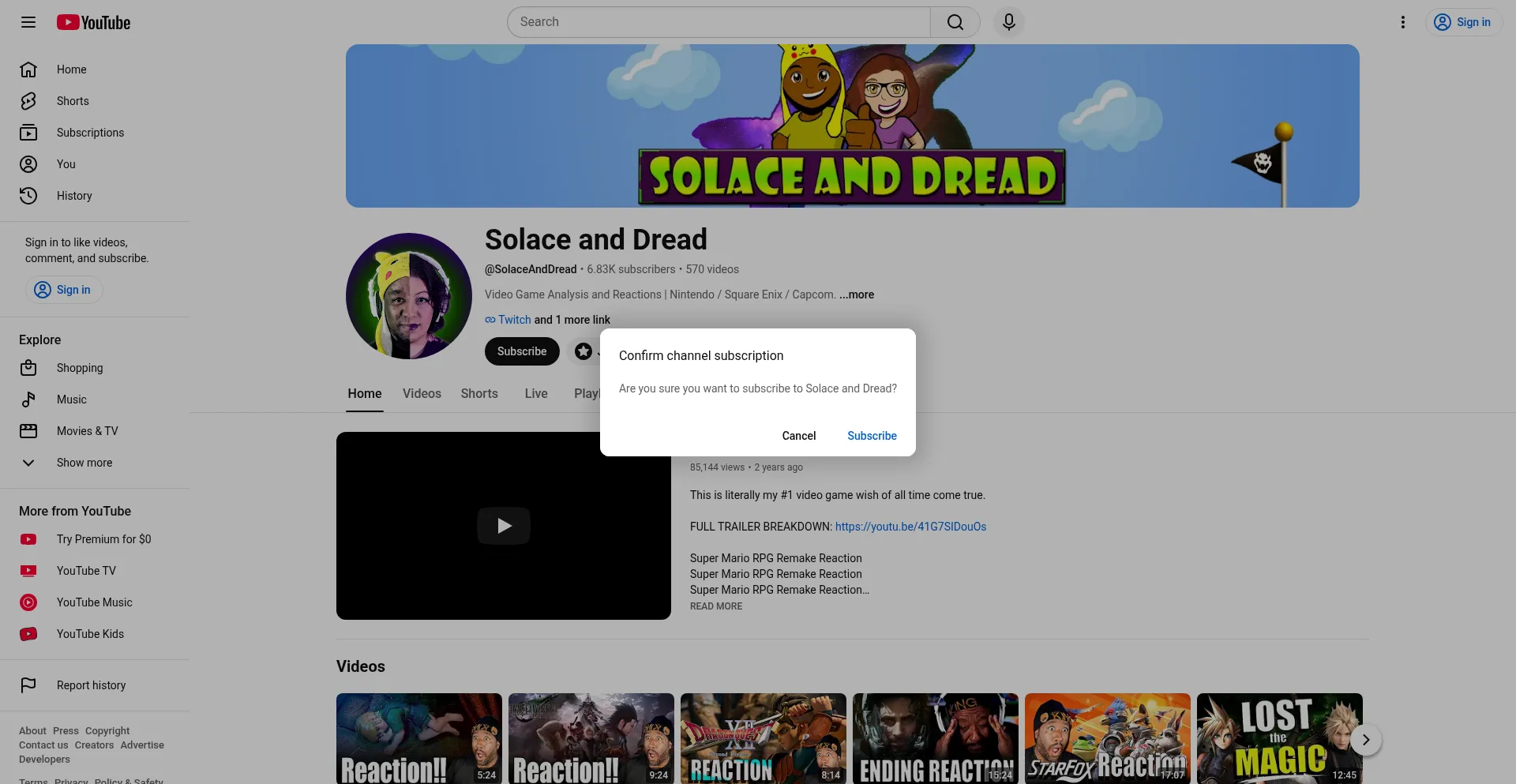Click the You sidebar icon
Viewport: 1516px width, 784px height.
point(28,164)
